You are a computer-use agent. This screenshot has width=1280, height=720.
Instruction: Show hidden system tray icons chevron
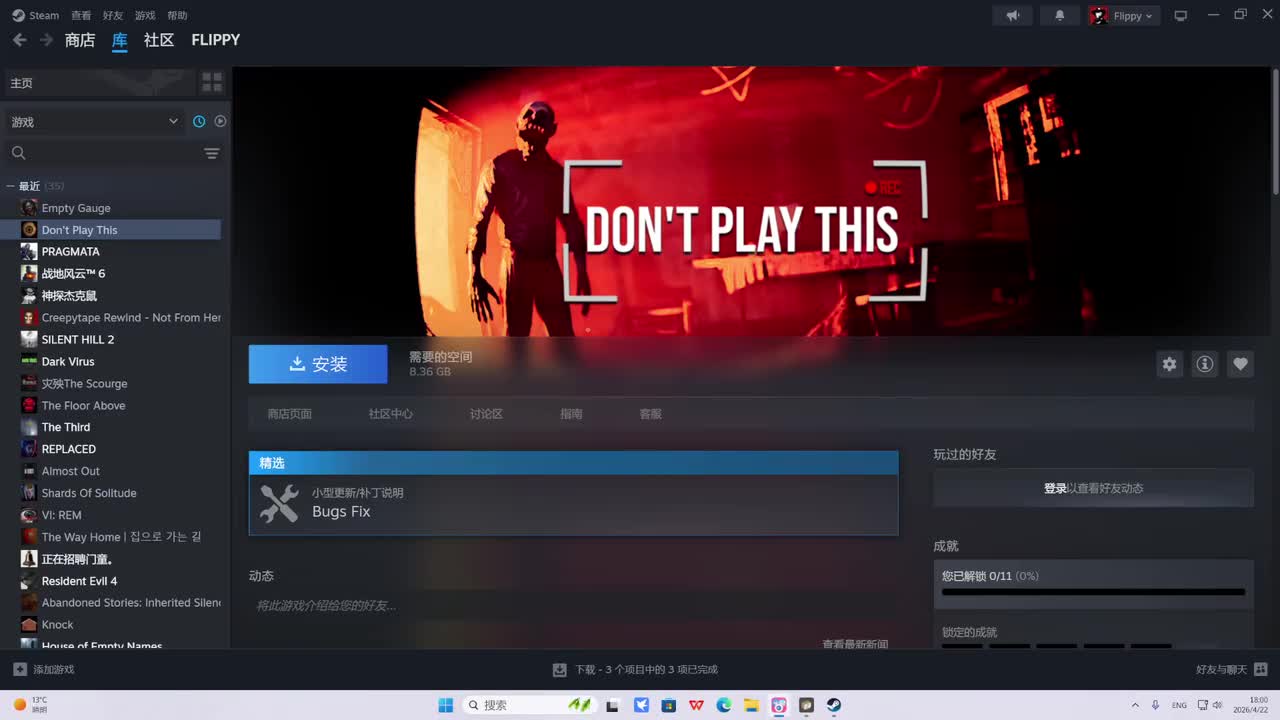(1135, 705)
